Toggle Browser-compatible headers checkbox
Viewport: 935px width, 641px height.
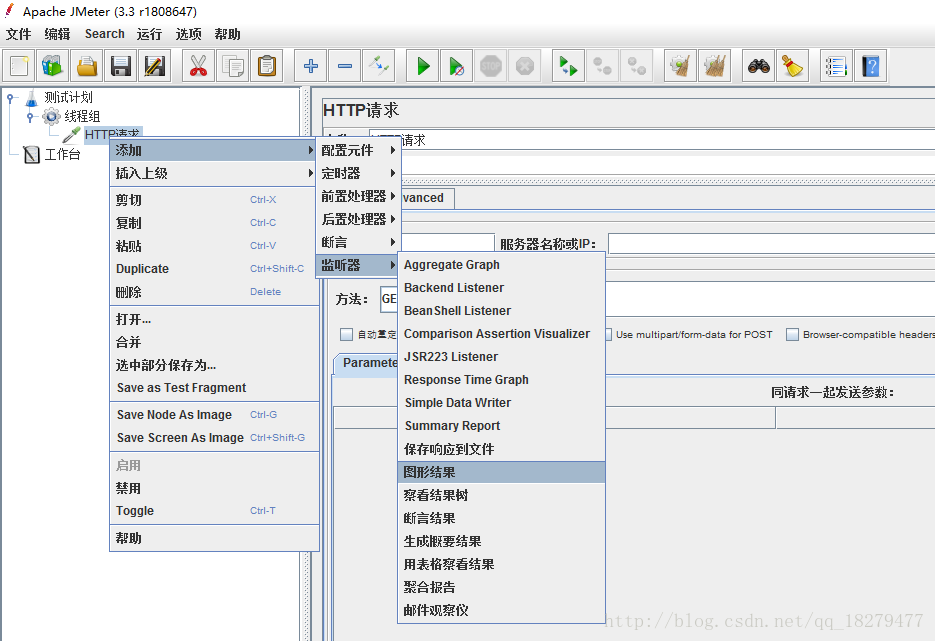pos(792,335)
